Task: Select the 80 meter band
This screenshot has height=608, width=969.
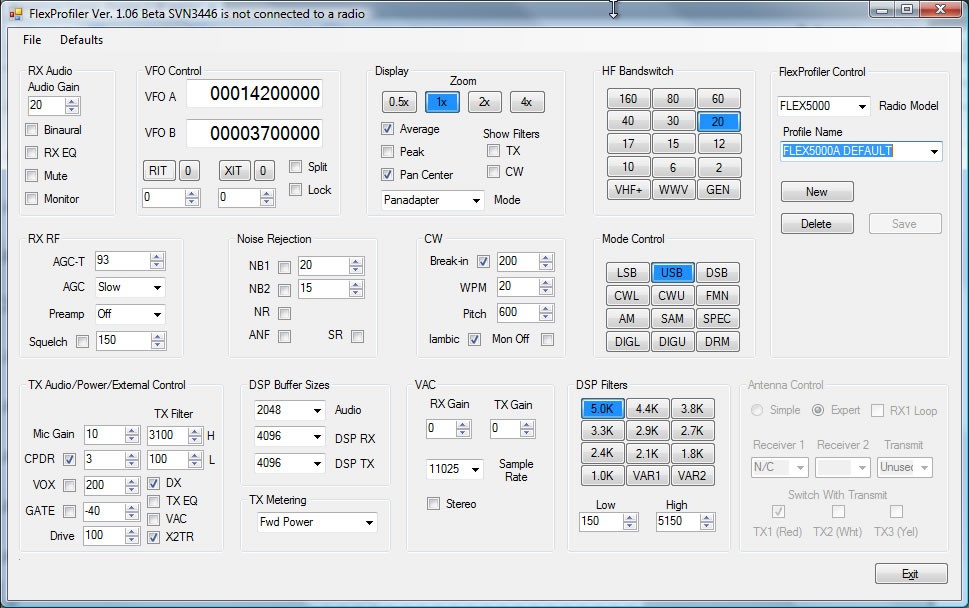Action: click(x=673, y=99)
